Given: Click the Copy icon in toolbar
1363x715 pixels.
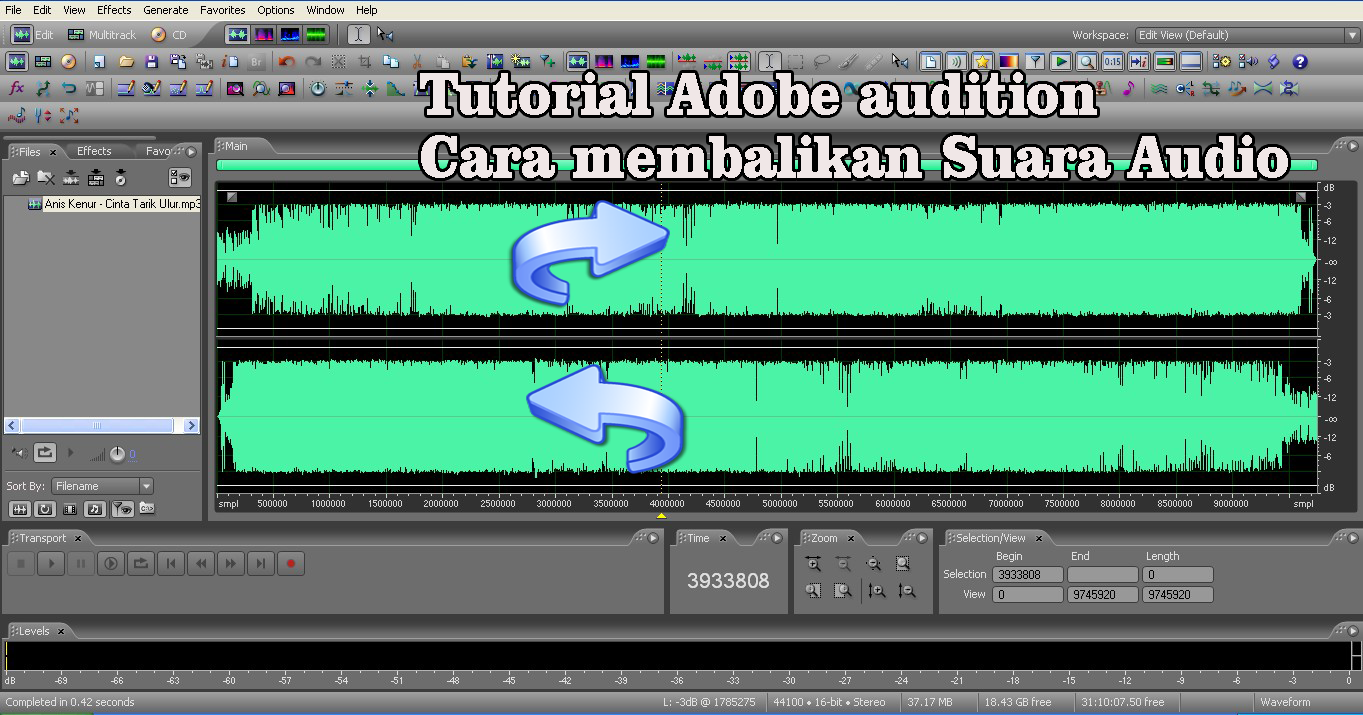Looking at the screenshot, I should click(x=391, y=62).
